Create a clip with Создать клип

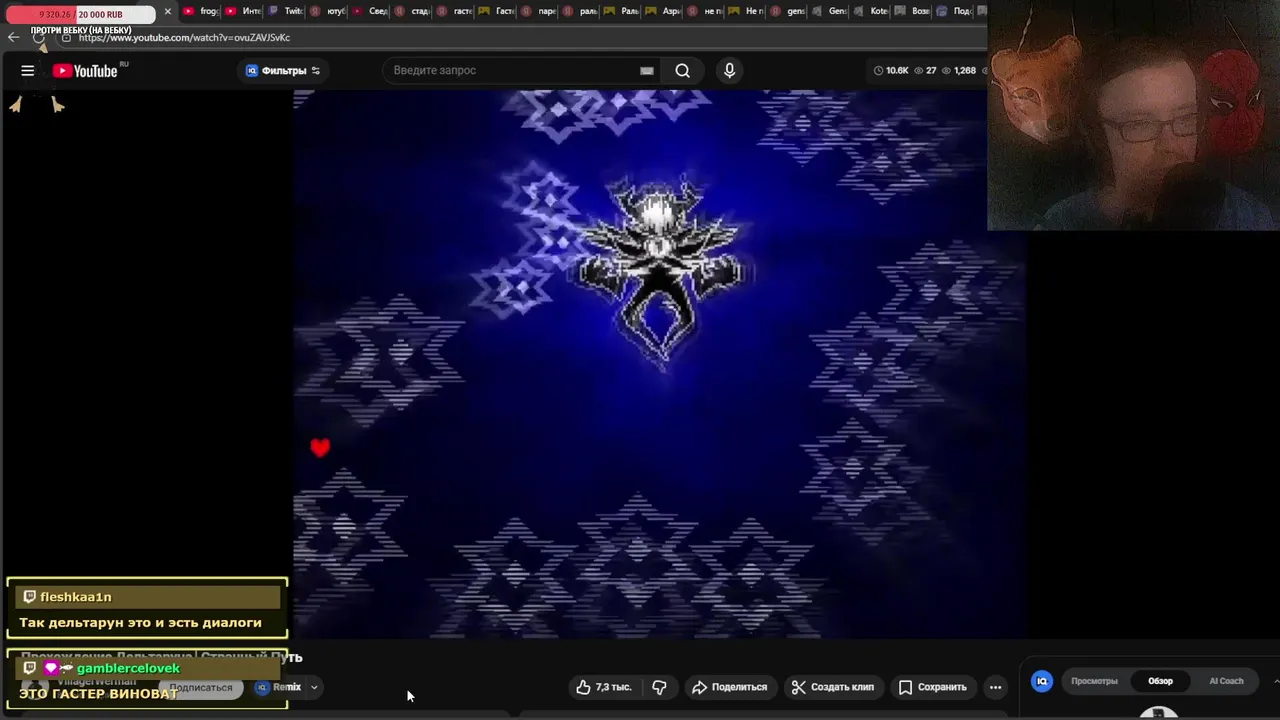click(x=832, y=687)
